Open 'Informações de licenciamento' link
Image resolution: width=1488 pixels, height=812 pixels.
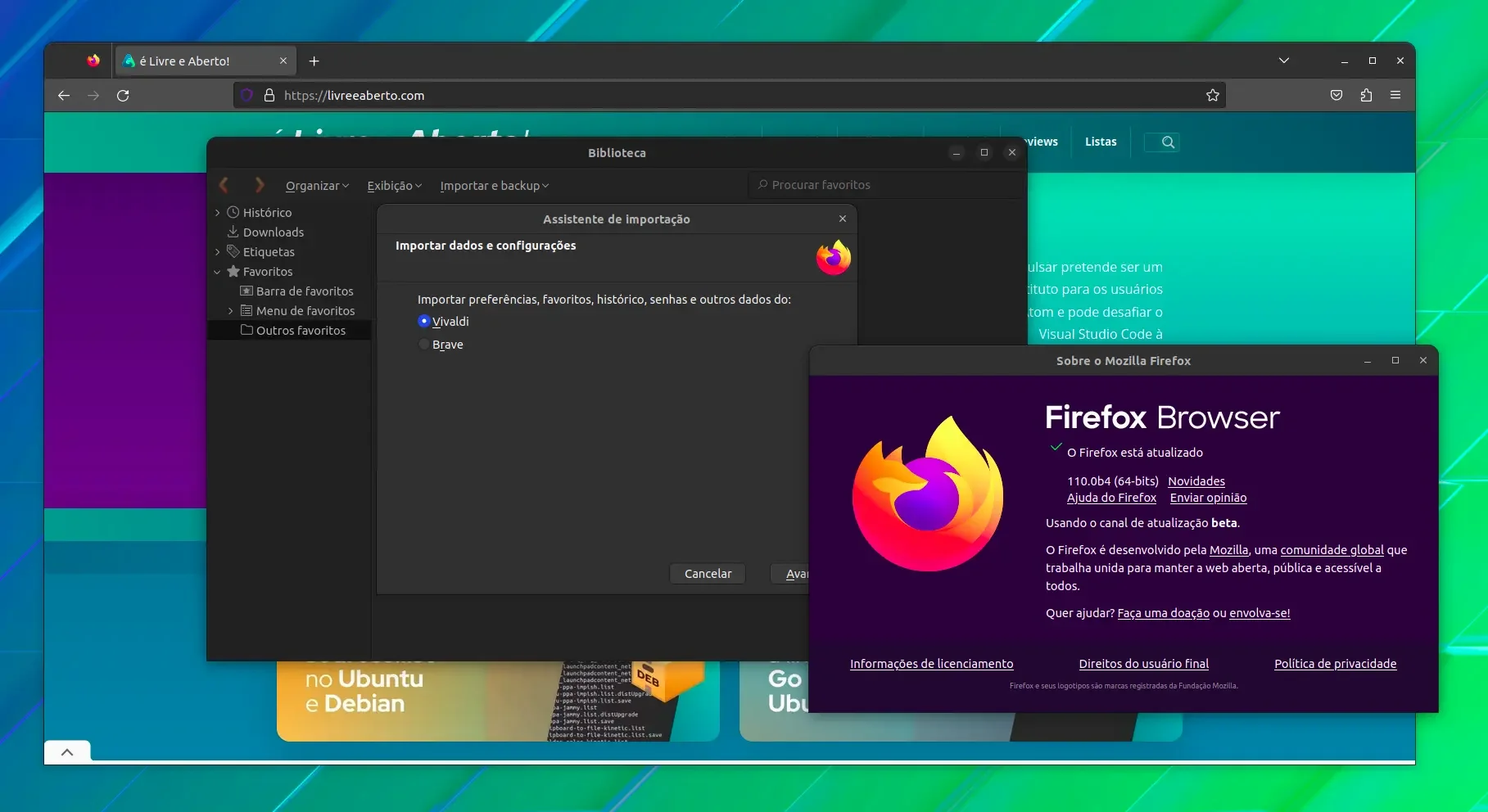click(x=931, y=664)
